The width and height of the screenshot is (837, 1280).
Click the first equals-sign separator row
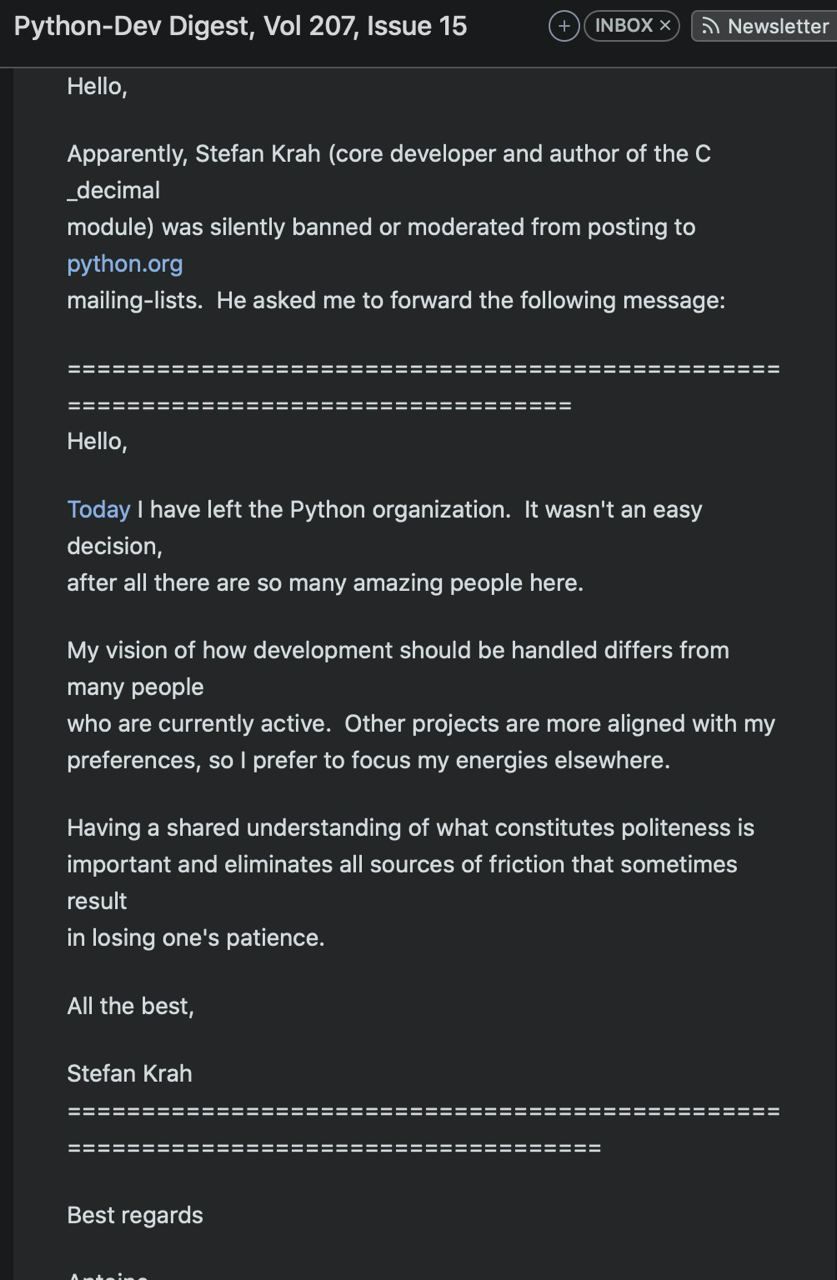tap(423, 369)
